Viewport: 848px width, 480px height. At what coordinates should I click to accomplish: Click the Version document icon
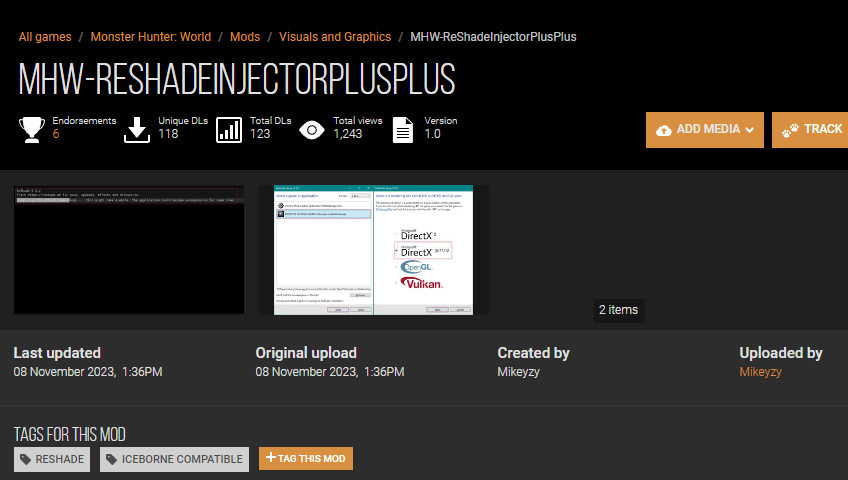coord(403,130)
